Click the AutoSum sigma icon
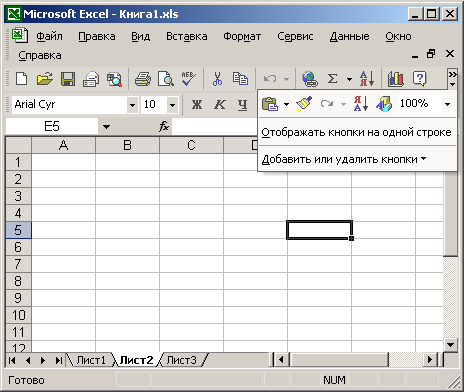This screenshot has width=464, height=392. (x=332, y=79)
